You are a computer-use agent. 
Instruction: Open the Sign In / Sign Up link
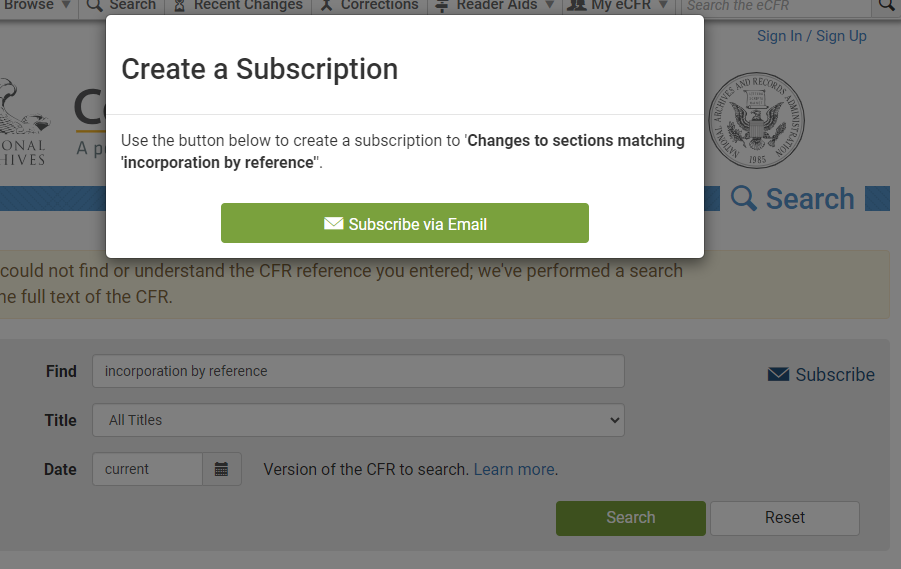(x=811, y=36)
